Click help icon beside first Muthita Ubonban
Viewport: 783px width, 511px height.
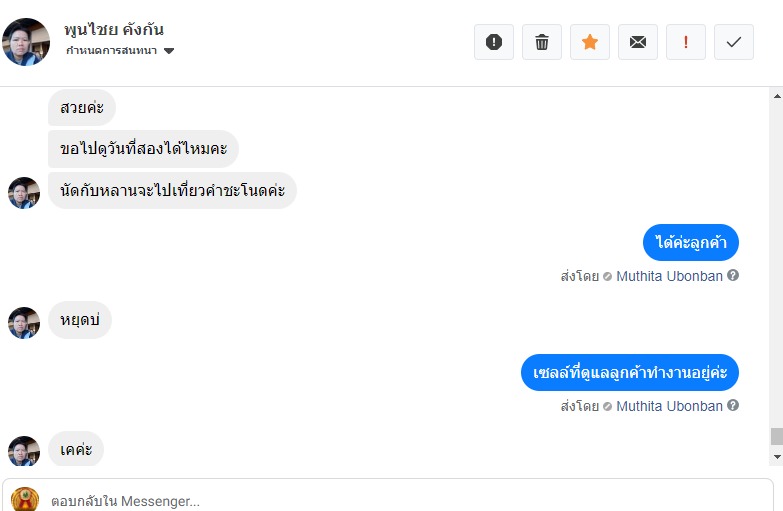(x=733, y=275)
